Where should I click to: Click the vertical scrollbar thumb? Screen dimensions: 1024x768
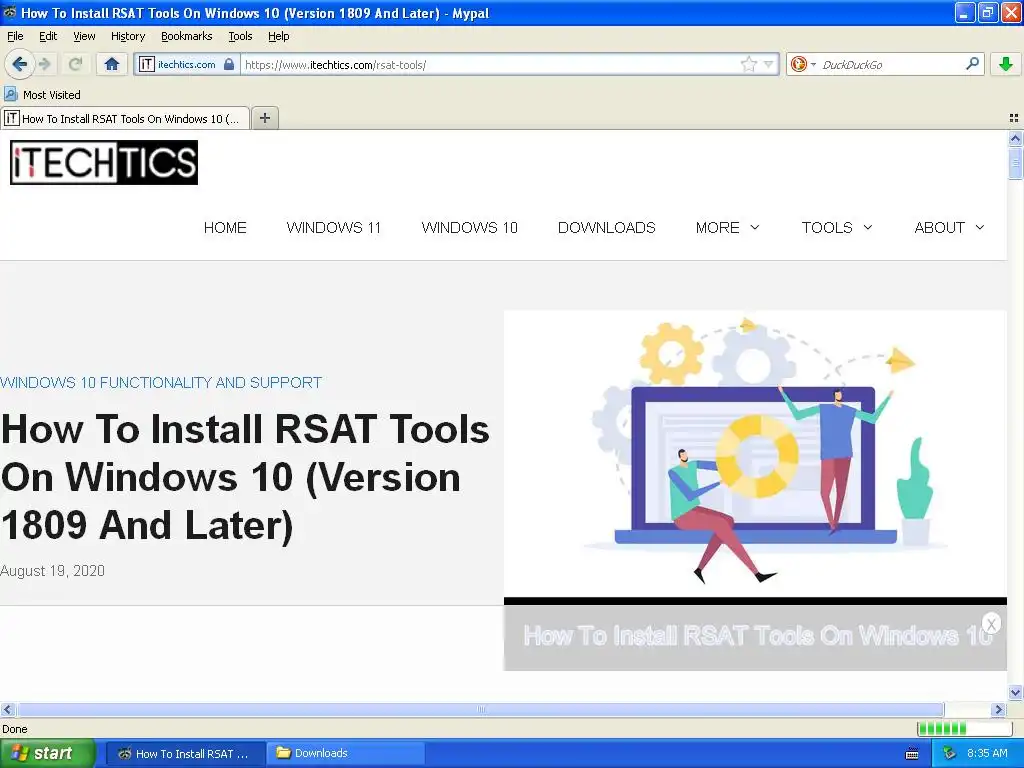(1015, 163)
